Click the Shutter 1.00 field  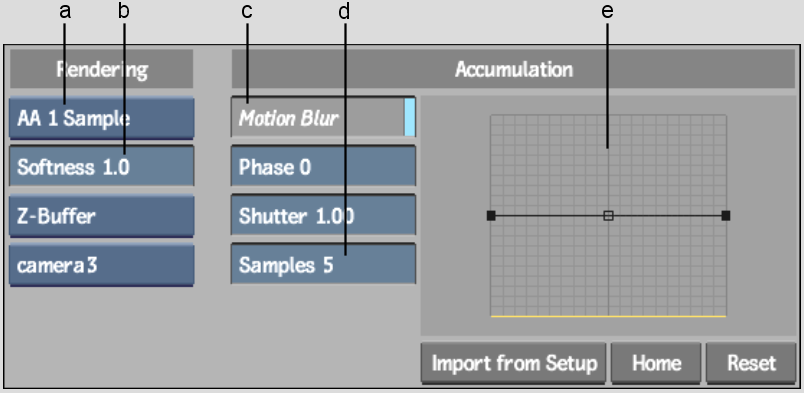coord(323,216)
